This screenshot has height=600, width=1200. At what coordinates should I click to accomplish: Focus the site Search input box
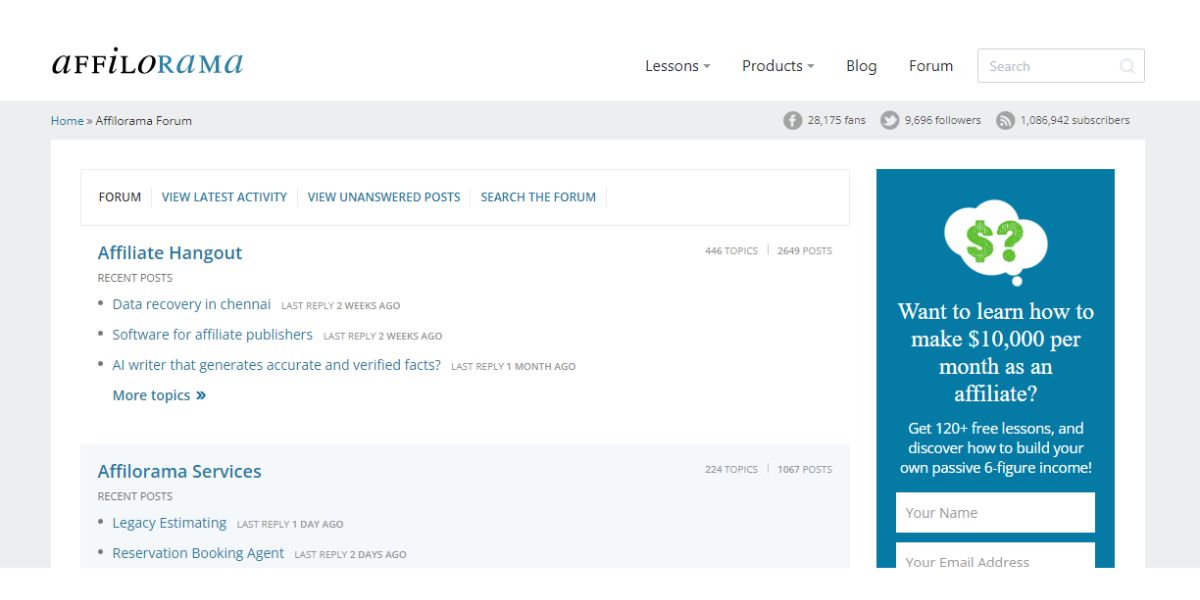click(x=1050, y=66)
